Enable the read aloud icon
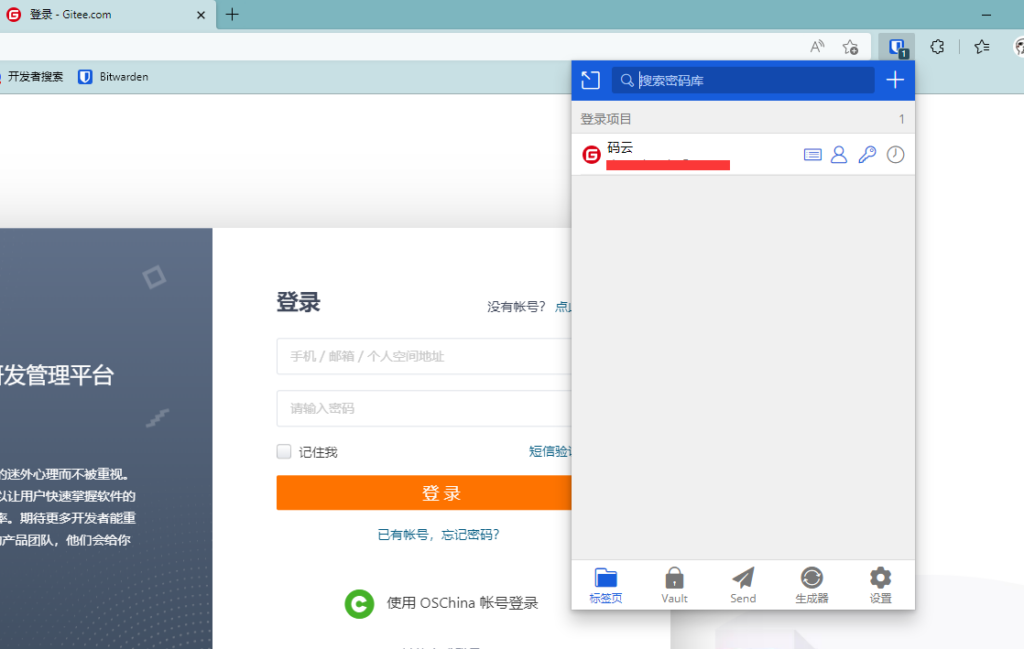1024x649 pixels. 817,46
